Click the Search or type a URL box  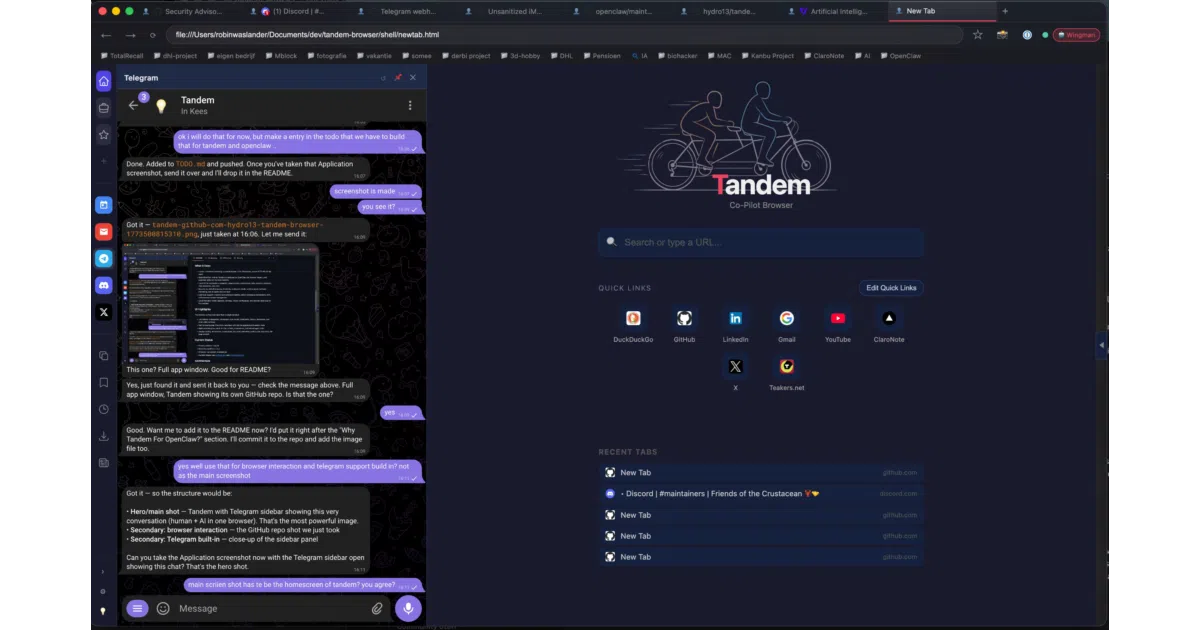[x=760, y=242]
